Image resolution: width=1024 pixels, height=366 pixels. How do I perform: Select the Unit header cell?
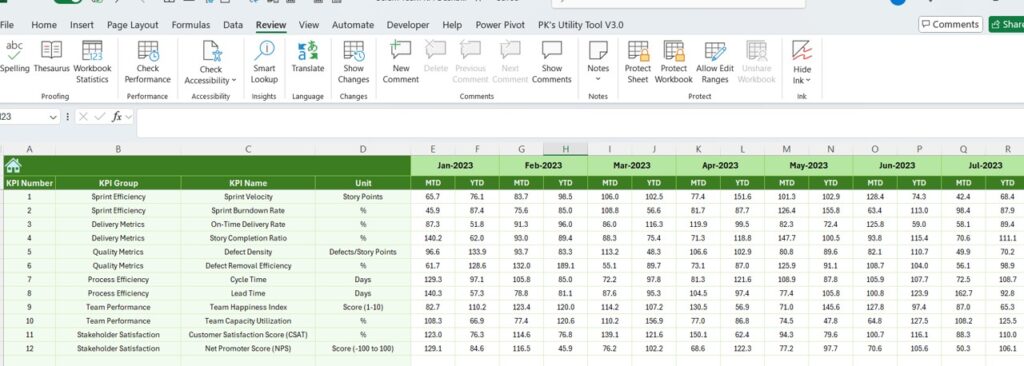coord(363,183)
